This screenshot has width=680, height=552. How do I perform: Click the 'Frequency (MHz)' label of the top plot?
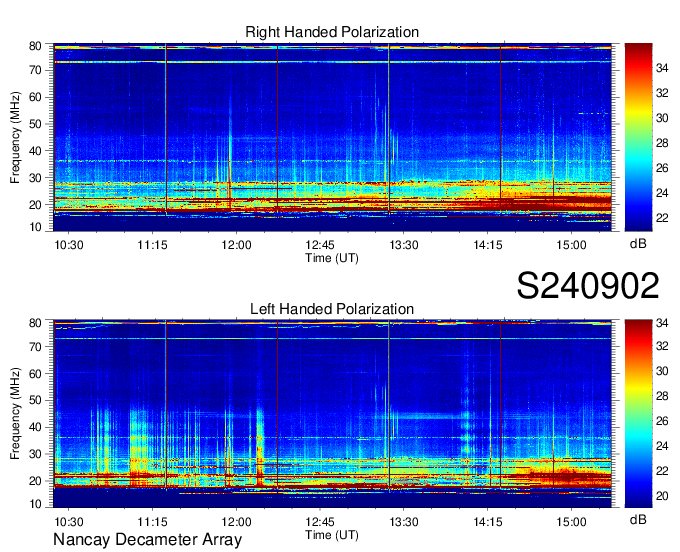click(x=15, y=137)
